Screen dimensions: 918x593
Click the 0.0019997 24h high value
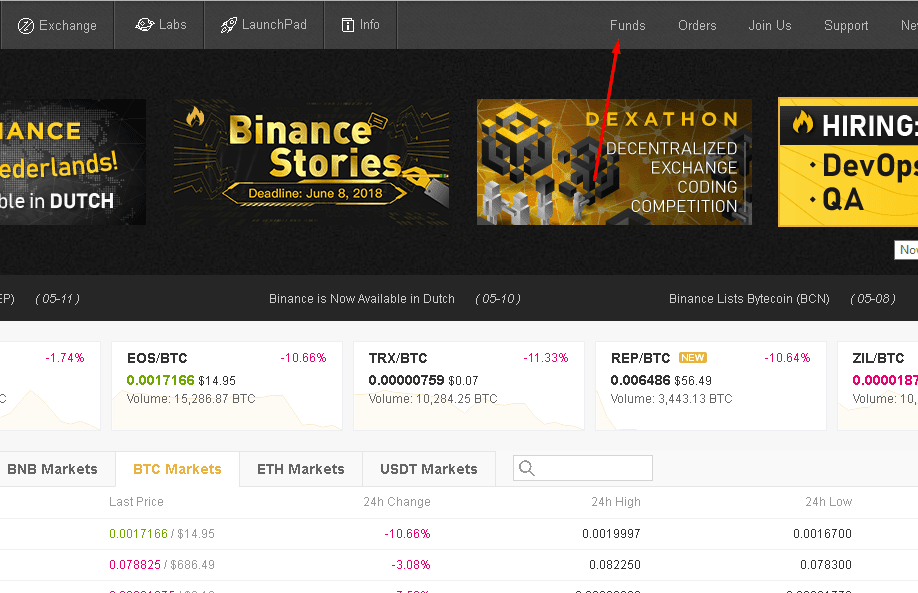click(x=611, y=534)
